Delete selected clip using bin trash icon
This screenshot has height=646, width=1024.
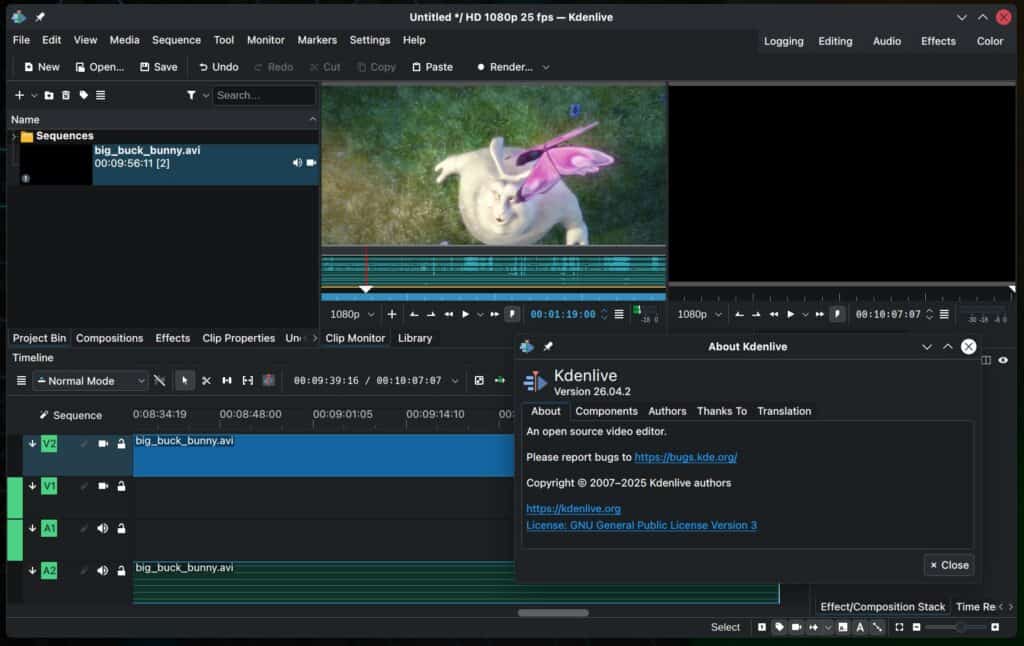tap(66, 95)
